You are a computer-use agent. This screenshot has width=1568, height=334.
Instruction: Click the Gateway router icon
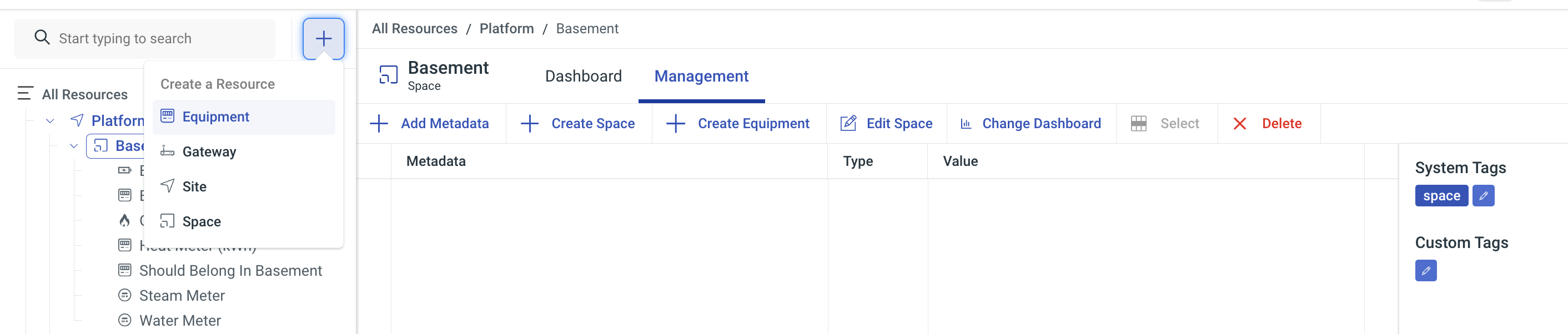coord(167,151)
